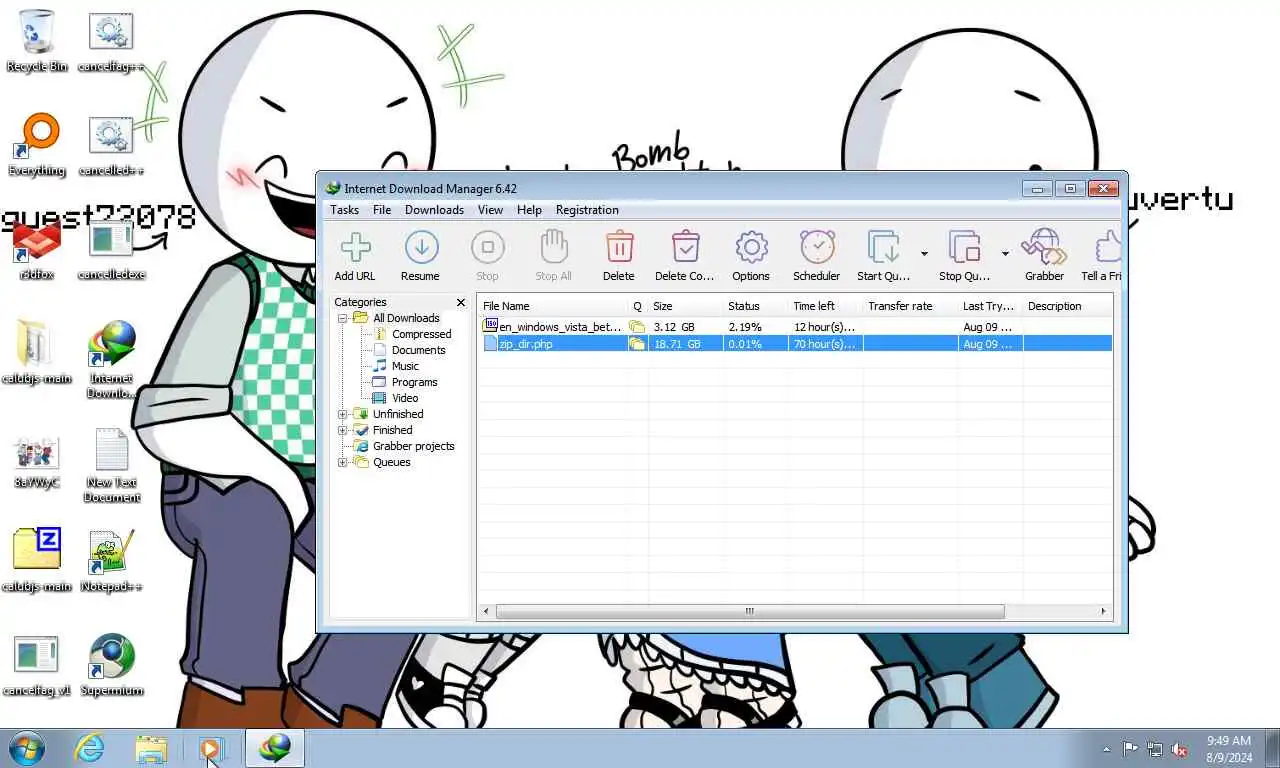This screenshot has height=768, width=1280.
Task: Sort by Size column header
Action: pyautogui.click(x=685, y=306)
